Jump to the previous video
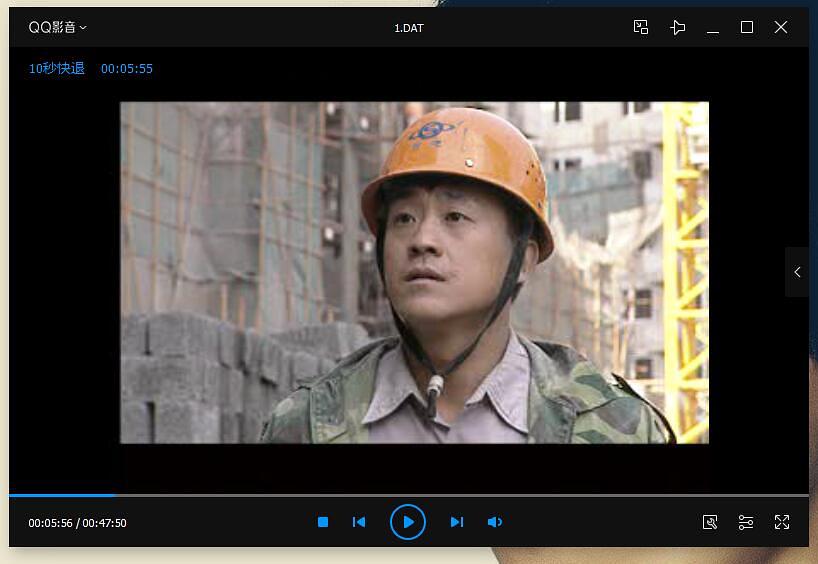Screen dimensions: 818x564 pyautogui.click(x=359, y=522)
